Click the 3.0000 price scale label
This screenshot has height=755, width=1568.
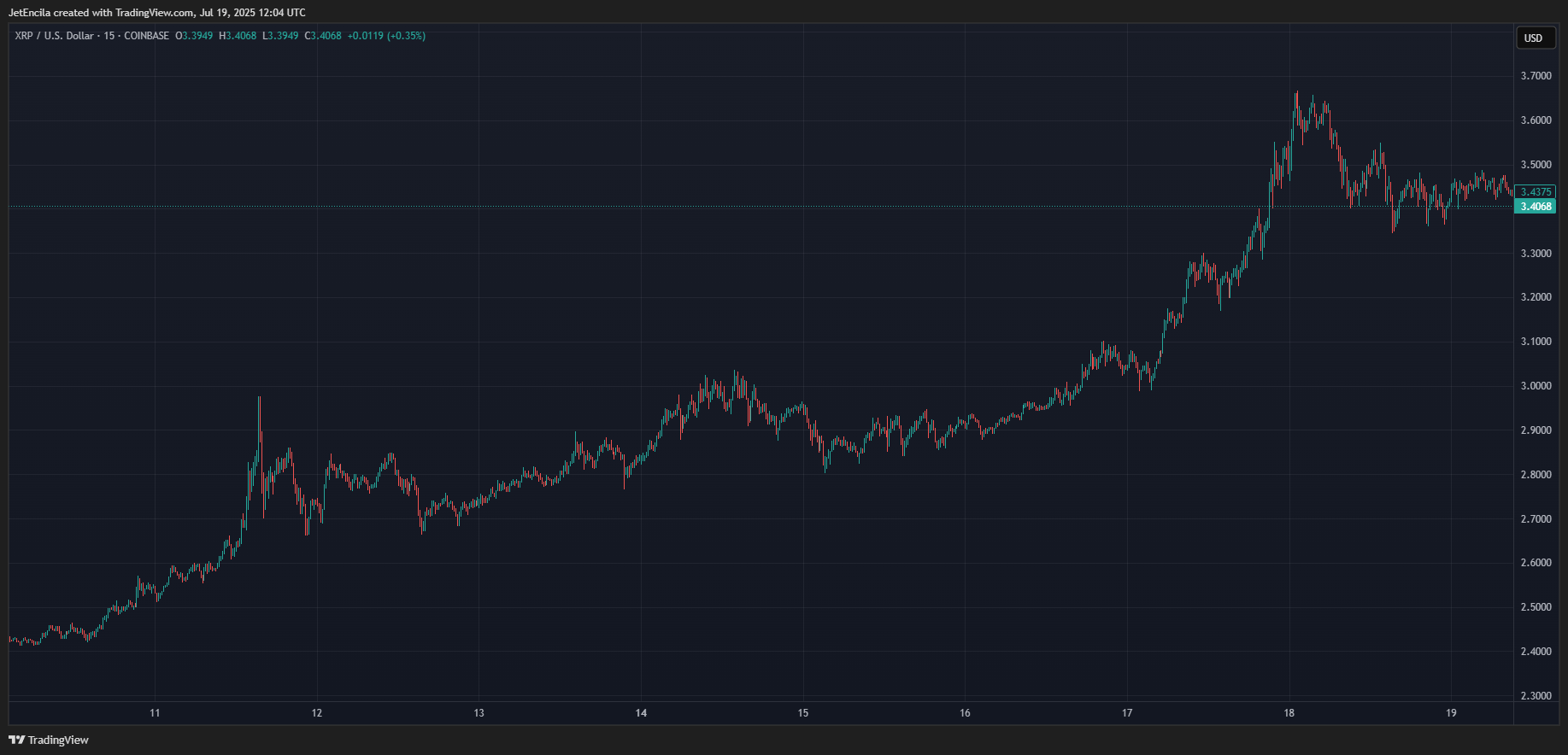pos(1536,386)
